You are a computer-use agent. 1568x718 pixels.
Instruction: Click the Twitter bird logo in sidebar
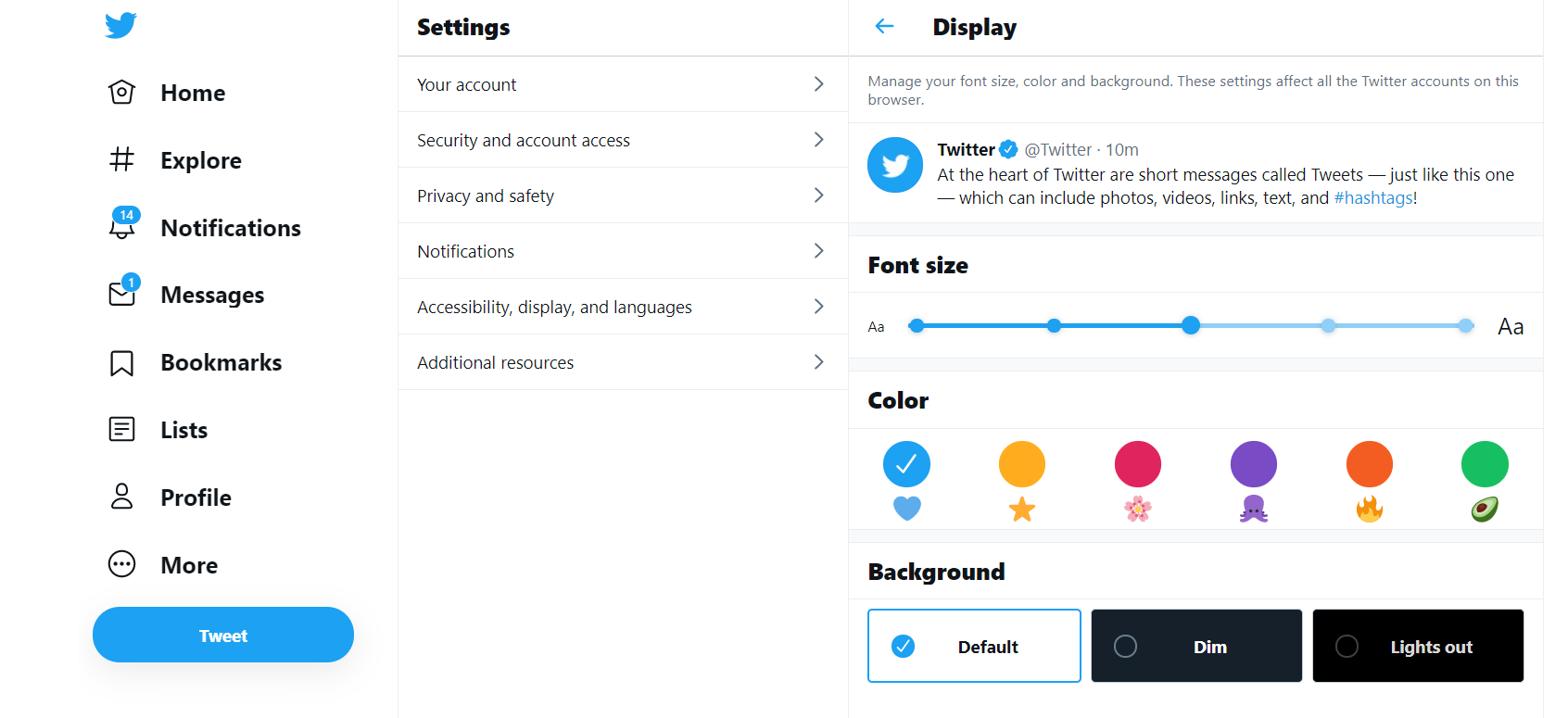pos(120,25)
